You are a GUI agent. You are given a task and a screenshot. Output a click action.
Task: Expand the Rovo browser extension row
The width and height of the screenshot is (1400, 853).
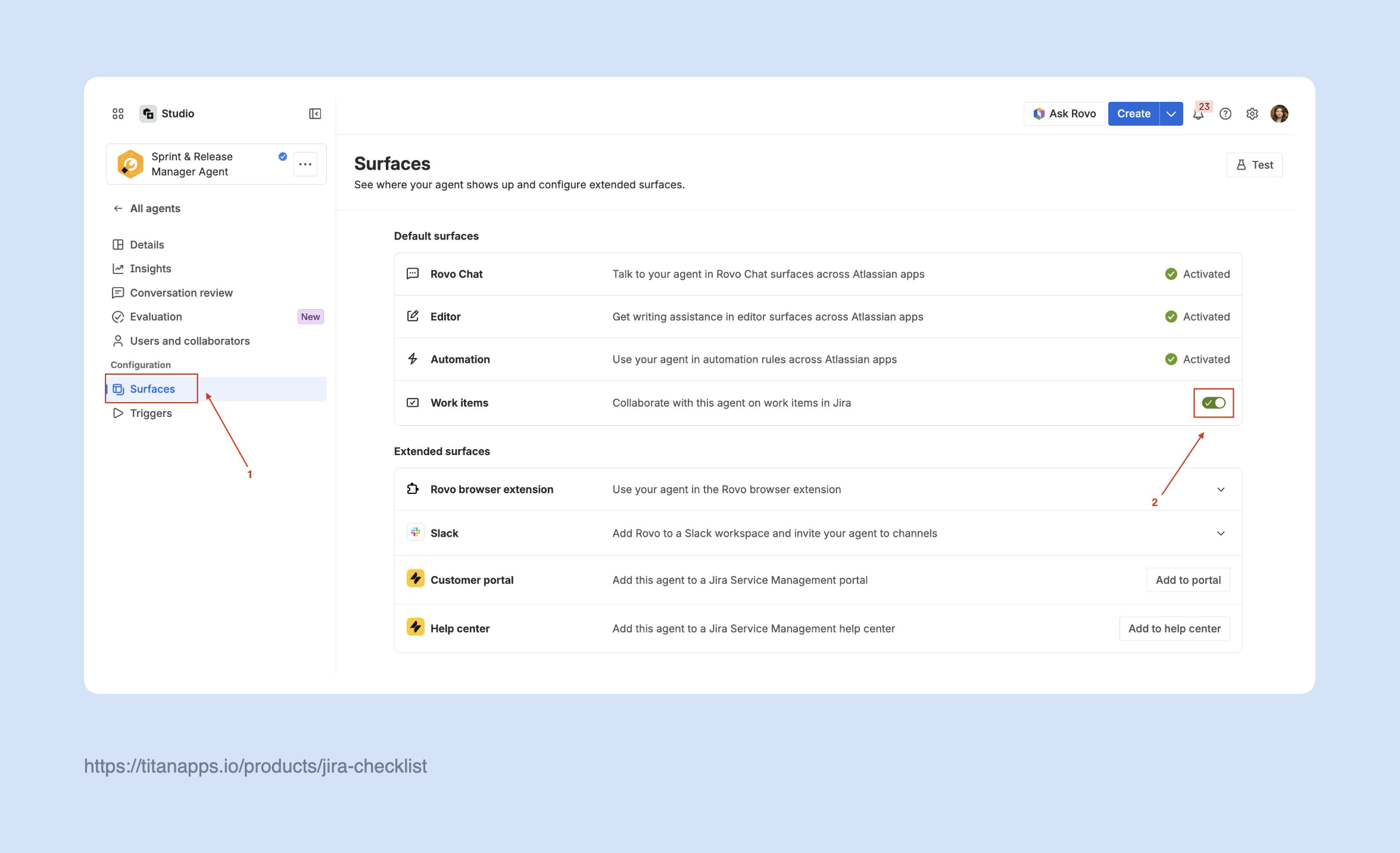coord(1221,490)
